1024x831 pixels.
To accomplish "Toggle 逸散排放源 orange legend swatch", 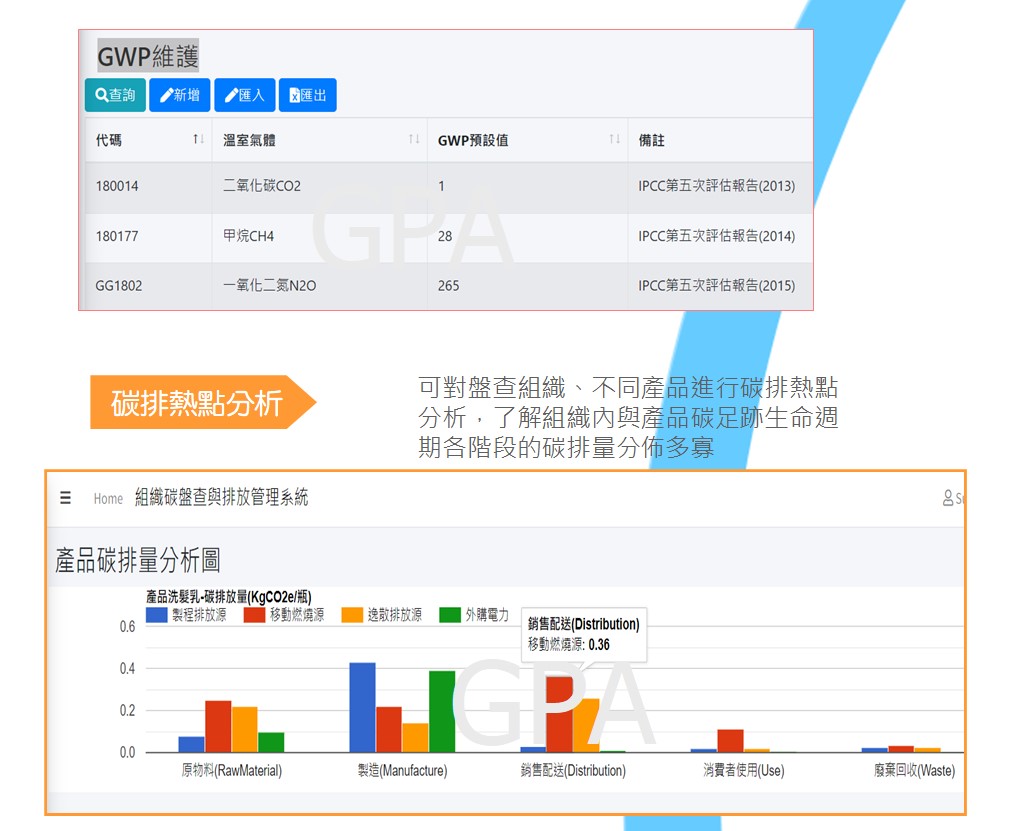I will tap(352, 615).
